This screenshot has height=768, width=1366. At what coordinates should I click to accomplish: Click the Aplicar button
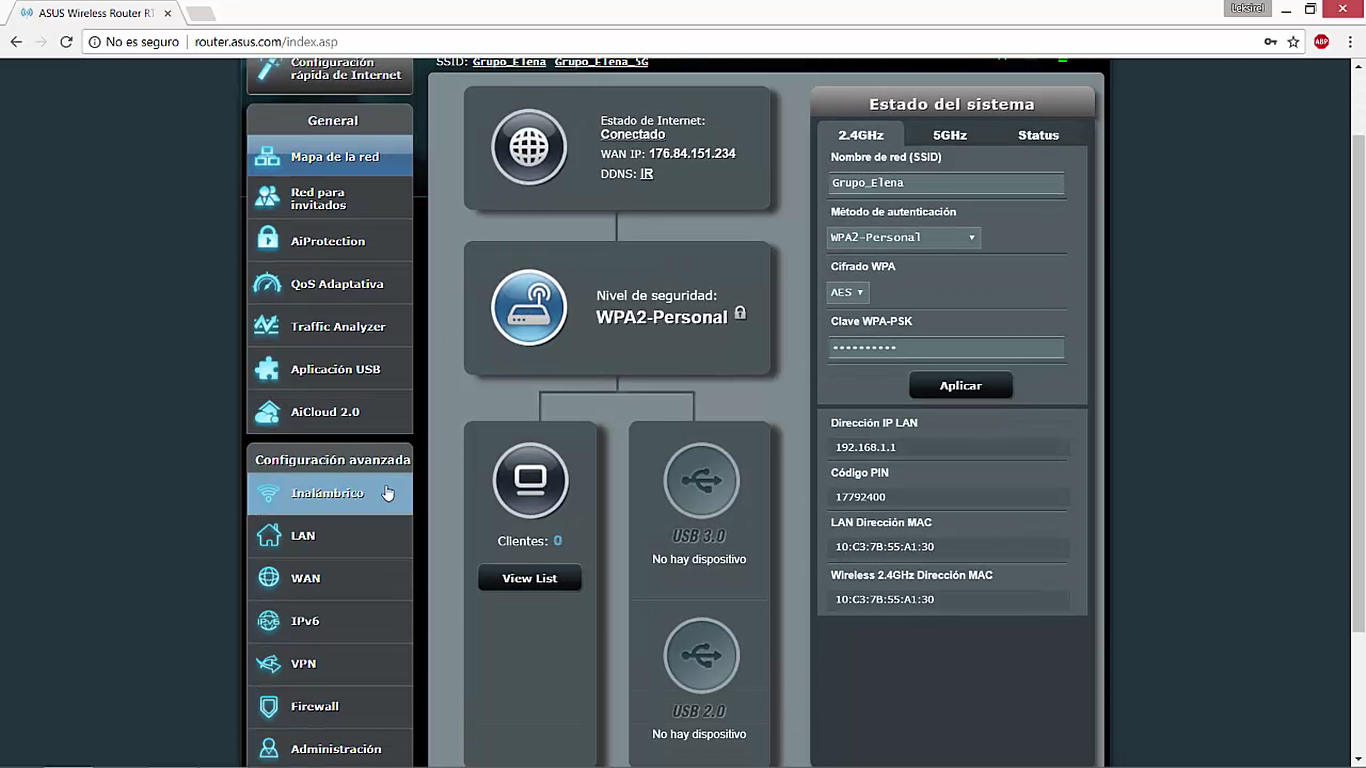[960, 386]
